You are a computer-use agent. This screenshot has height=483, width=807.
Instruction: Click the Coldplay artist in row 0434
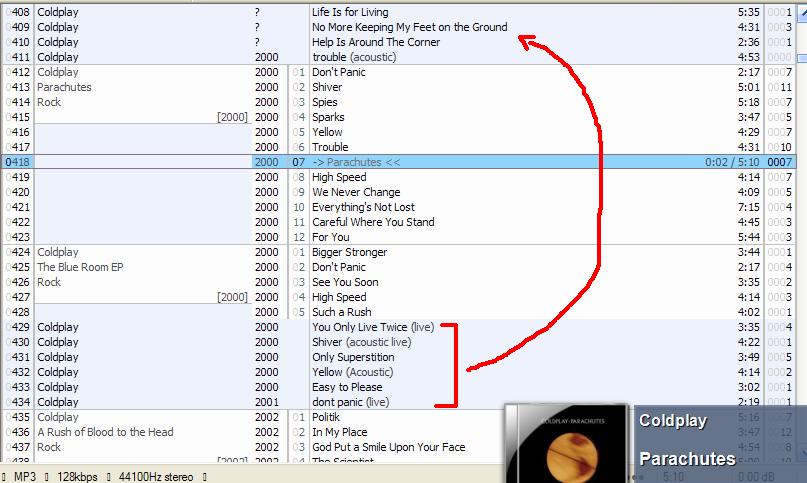coord(58,402)
